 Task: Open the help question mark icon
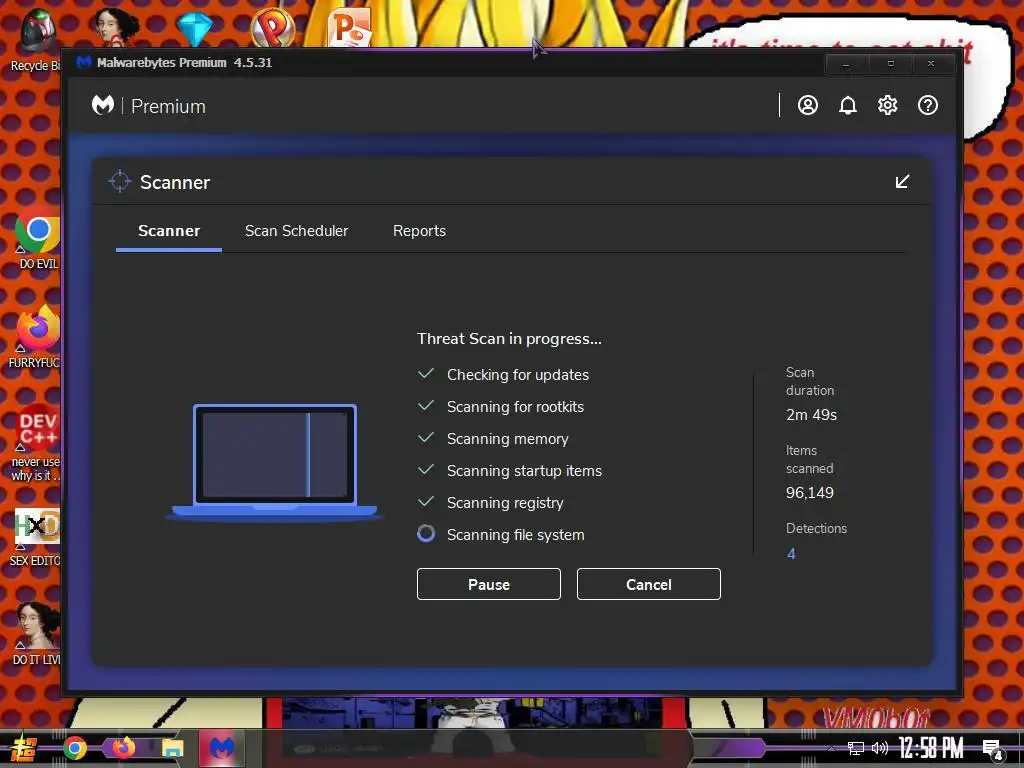pyautogui.click(x=928, y=105)
